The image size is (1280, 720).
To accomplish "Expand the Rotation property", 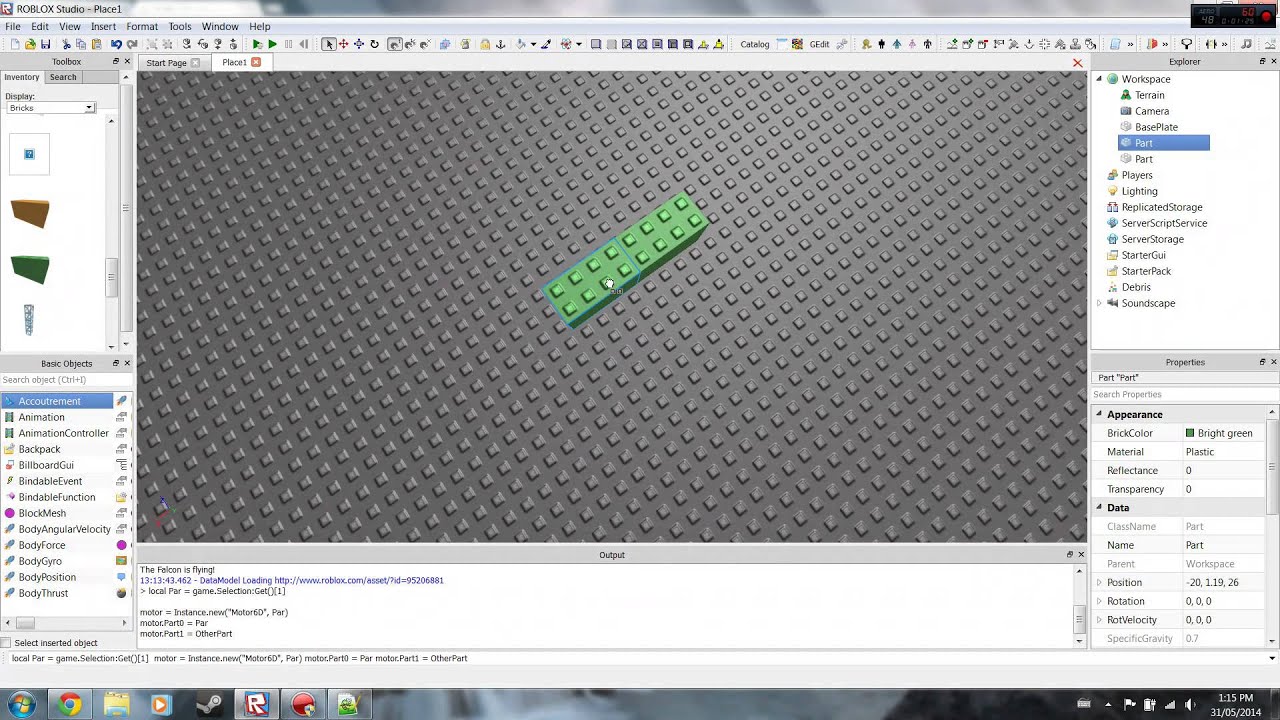I will pyautogui.click(x=1099, y=601).
